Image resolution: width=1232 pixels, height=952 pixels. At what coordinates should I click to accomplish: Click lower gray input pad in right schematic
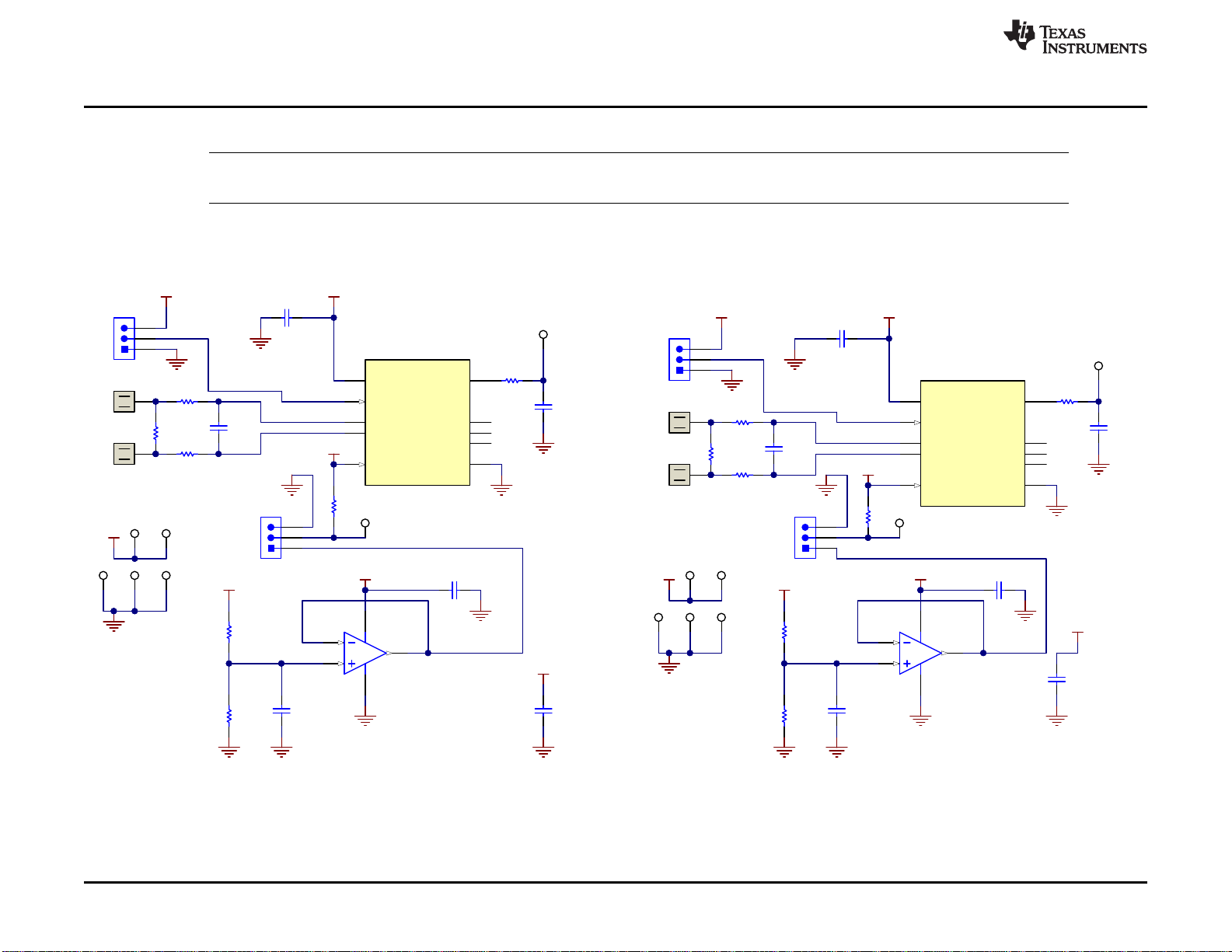(679, 475)
